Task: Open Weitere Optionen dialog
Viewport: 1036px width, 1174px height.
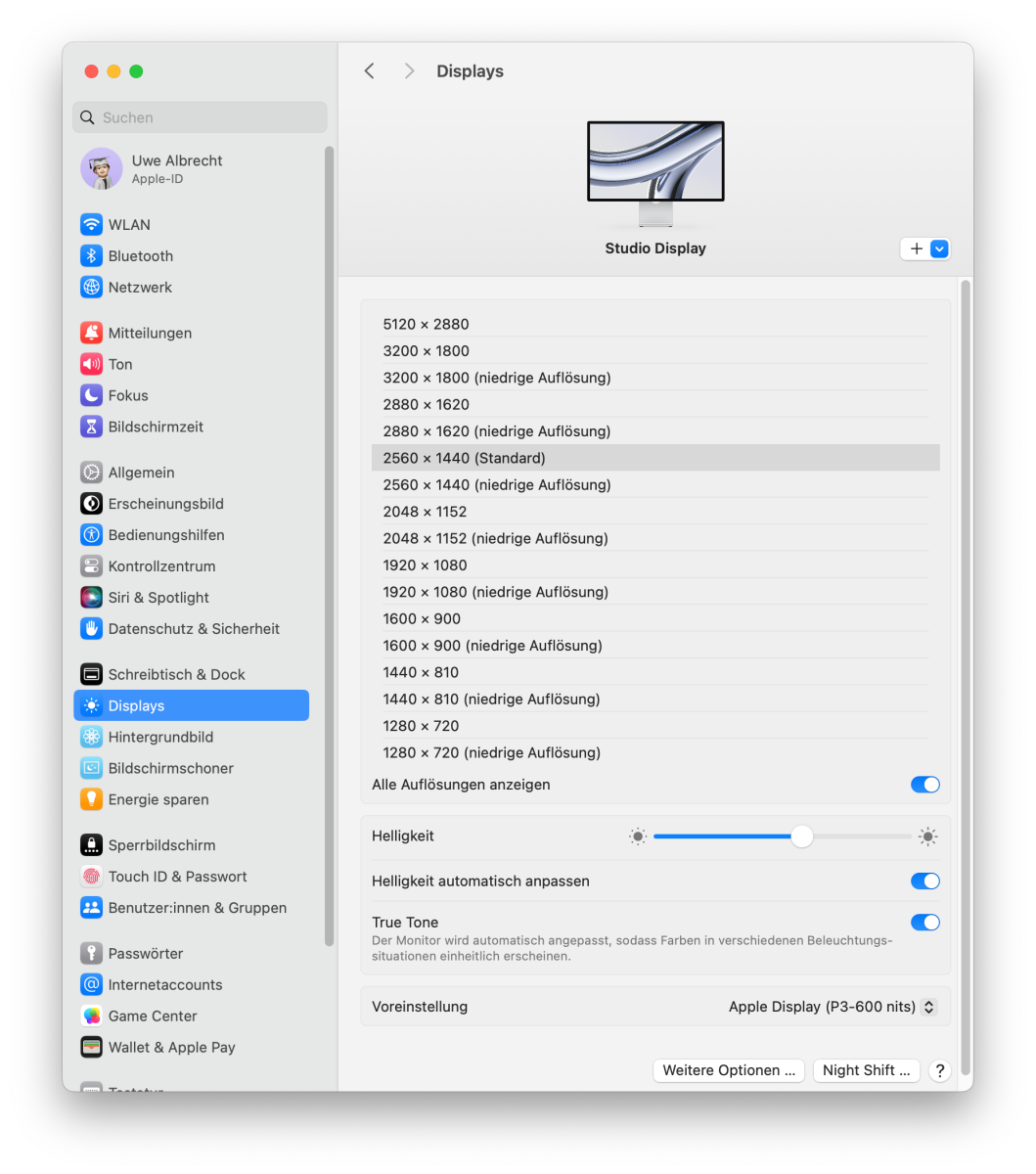Action: (x=729, y=1070)
